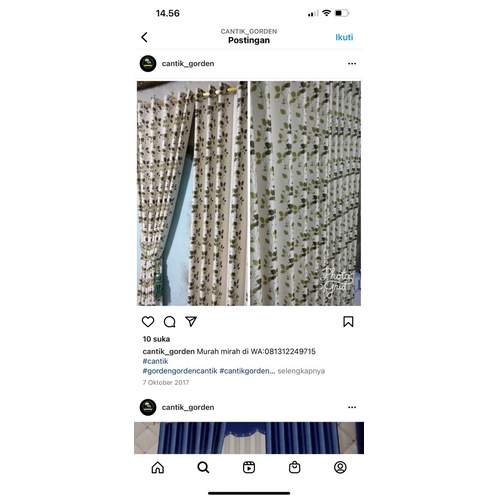Follow account via Ikuti button

[344, 37]
